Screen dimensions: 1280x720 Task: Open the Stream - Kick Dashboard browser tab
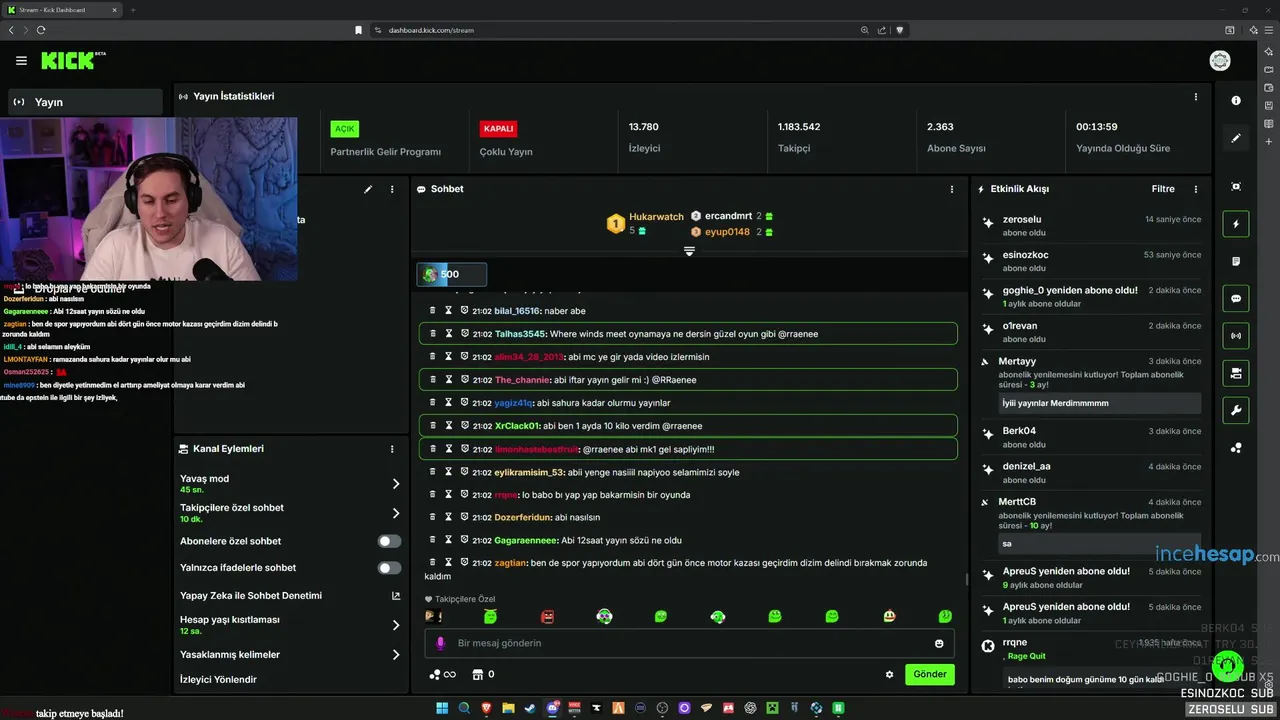pyautogui.click(x=62, y=10)
